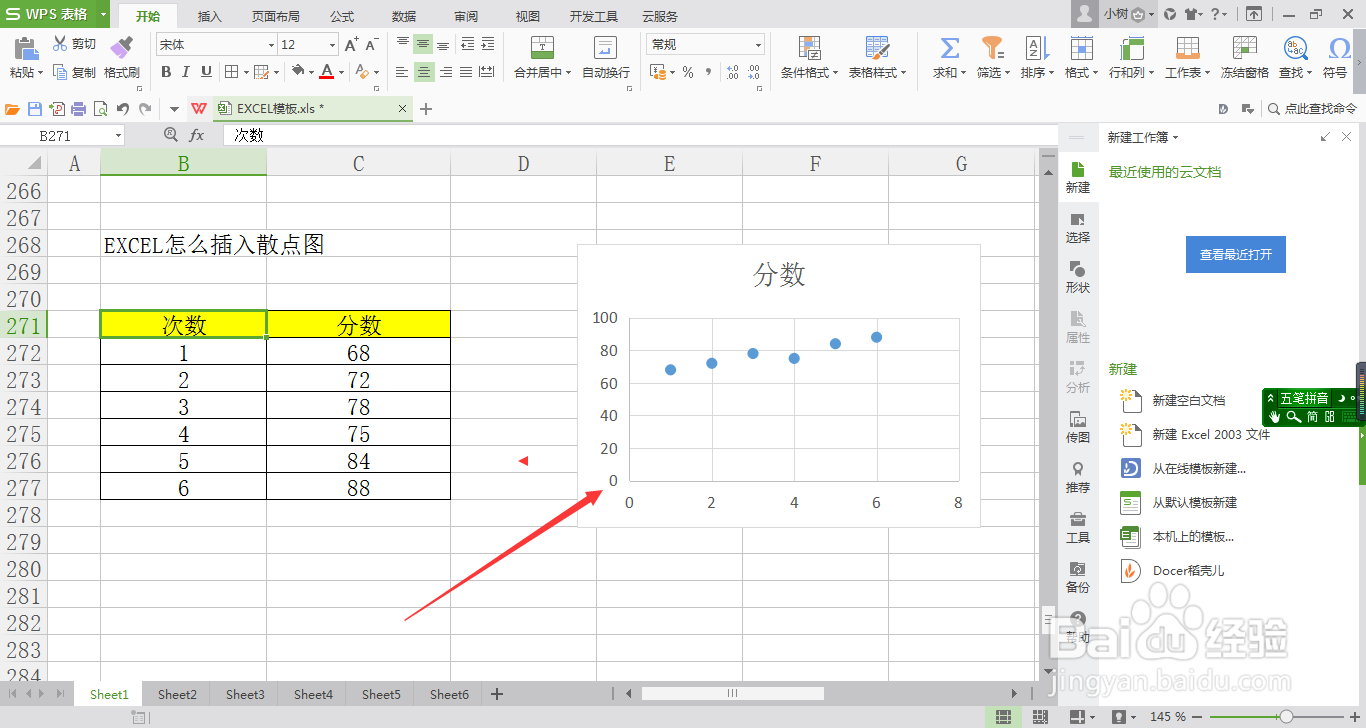Viewport: 1366px width, 728px height.
Task: Click the Conditional Formatting icon
Action: 810,48
